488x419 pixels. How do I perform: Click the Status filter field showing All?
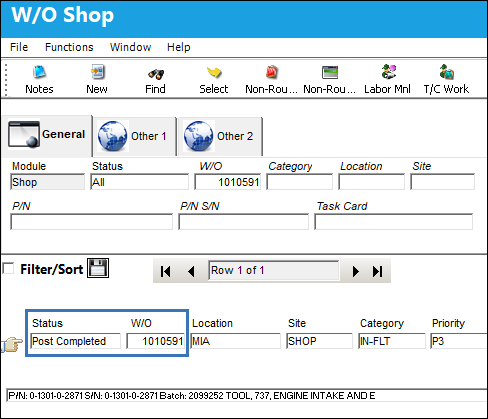tap(139, 182)
